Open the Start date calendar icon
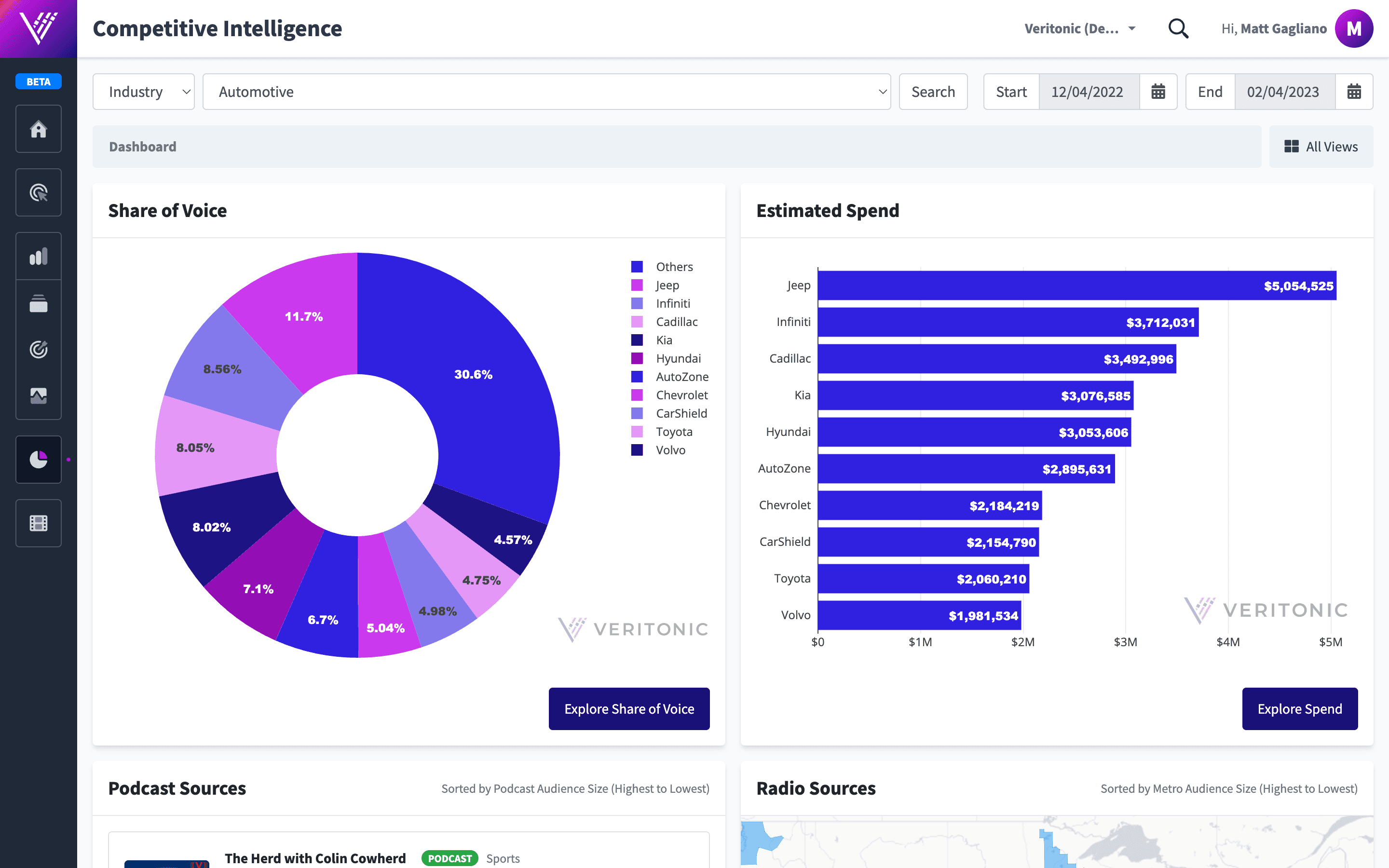 [x=1158, y=92]
